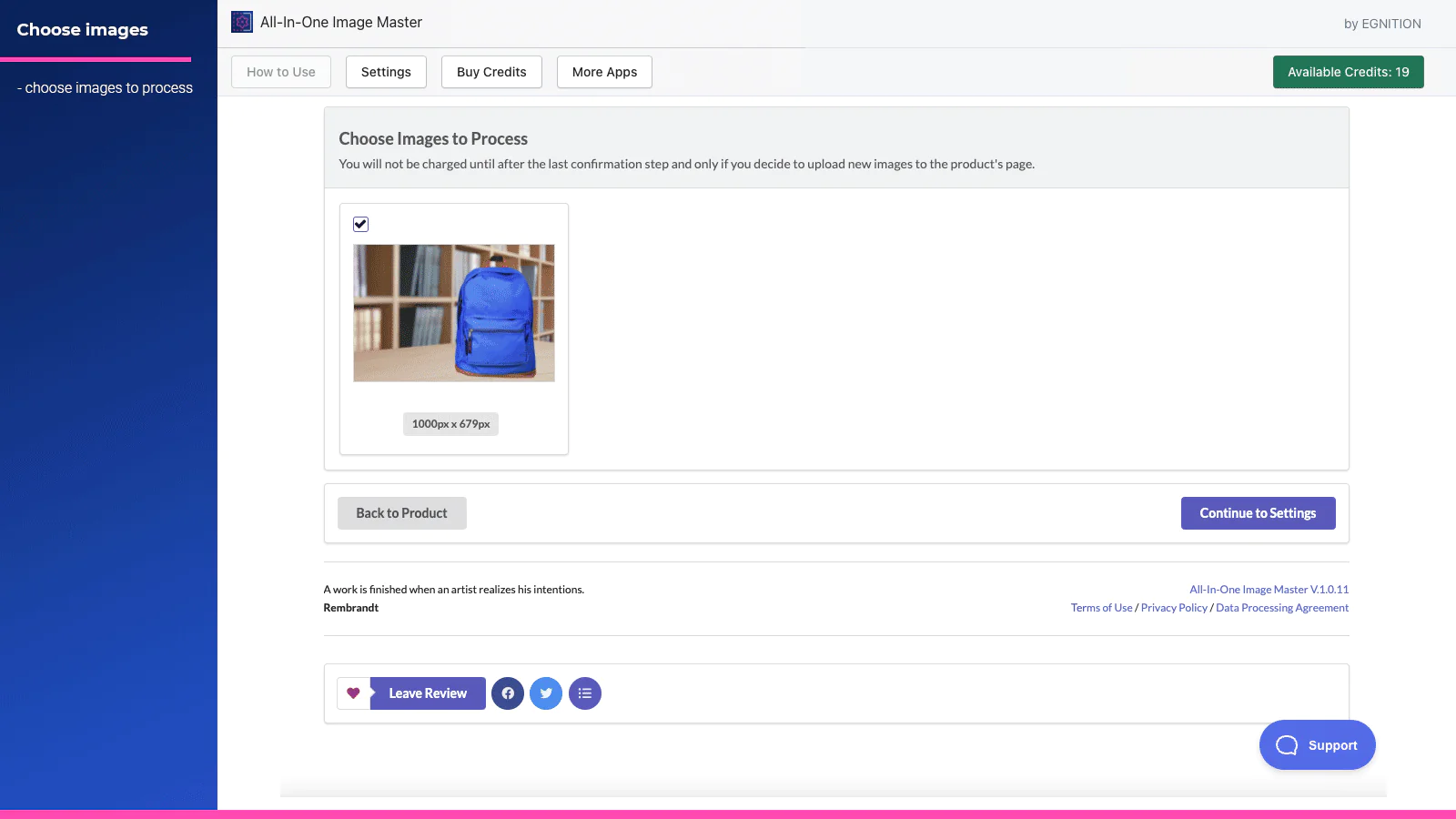1456x819 pixels.
Task: Open the How to Use tab
Action: tap(281, 72)
